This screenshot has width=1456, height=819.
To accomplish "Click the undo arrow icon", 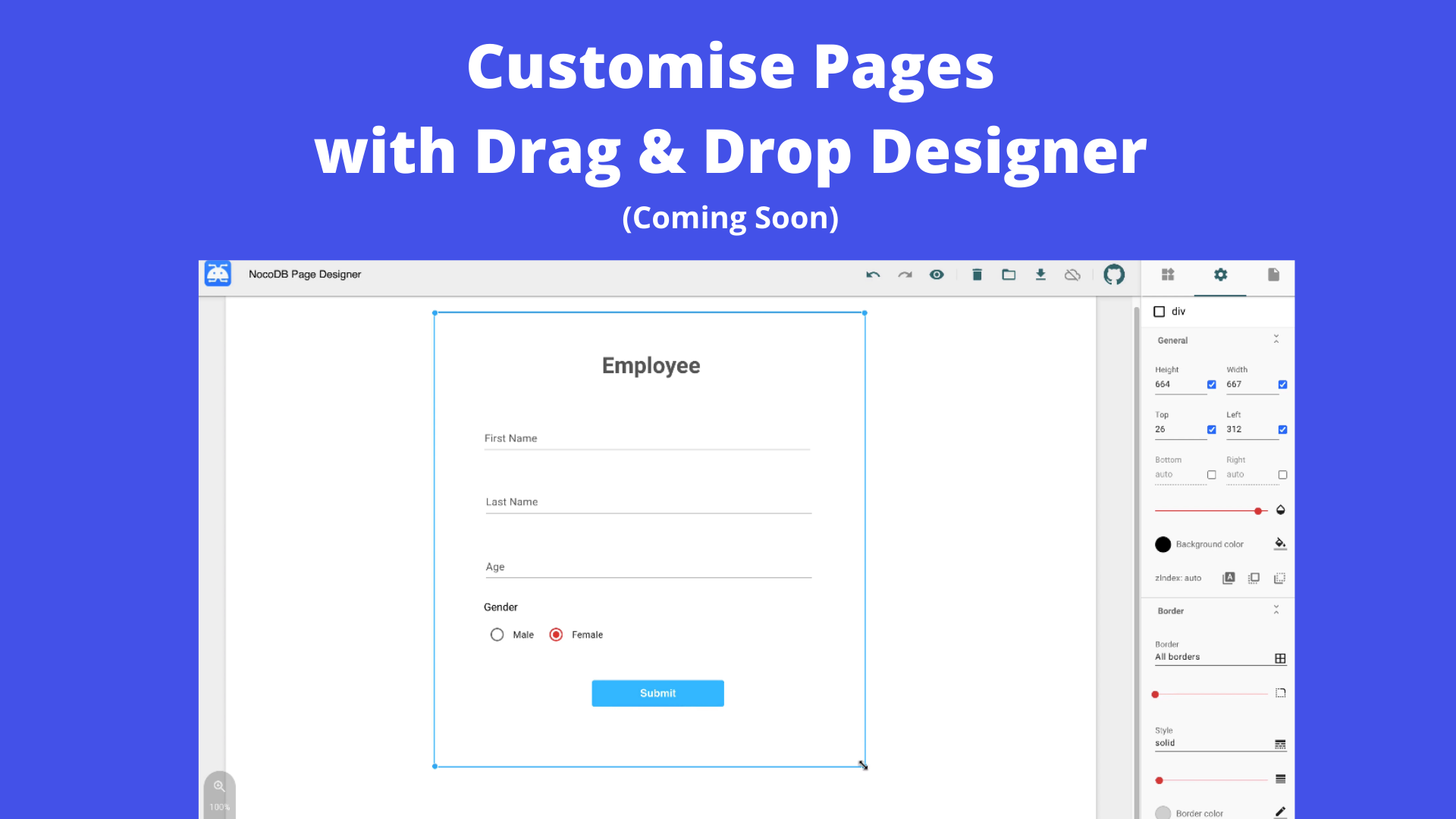I will click(x=873, y=275).
